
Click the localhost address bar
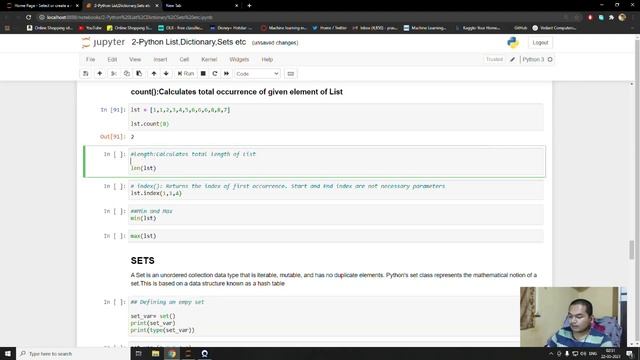tap(302, 17)
